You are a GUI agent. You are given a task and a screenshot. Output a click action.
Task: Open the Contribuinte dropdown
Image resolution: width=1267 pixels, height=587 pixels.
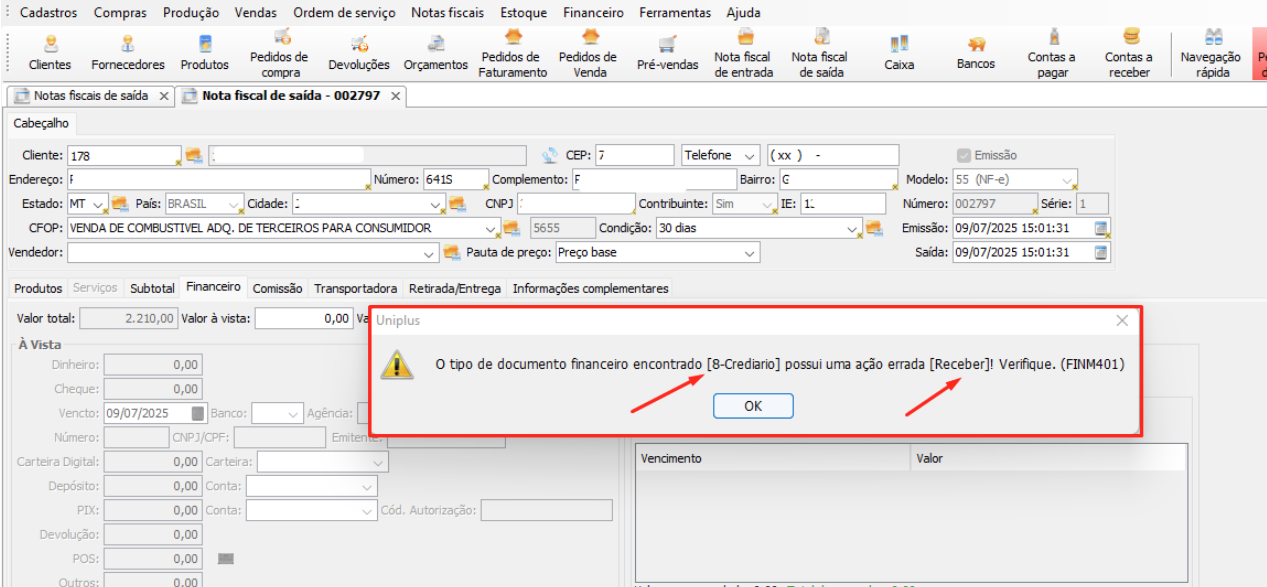(x=768, y=204)
